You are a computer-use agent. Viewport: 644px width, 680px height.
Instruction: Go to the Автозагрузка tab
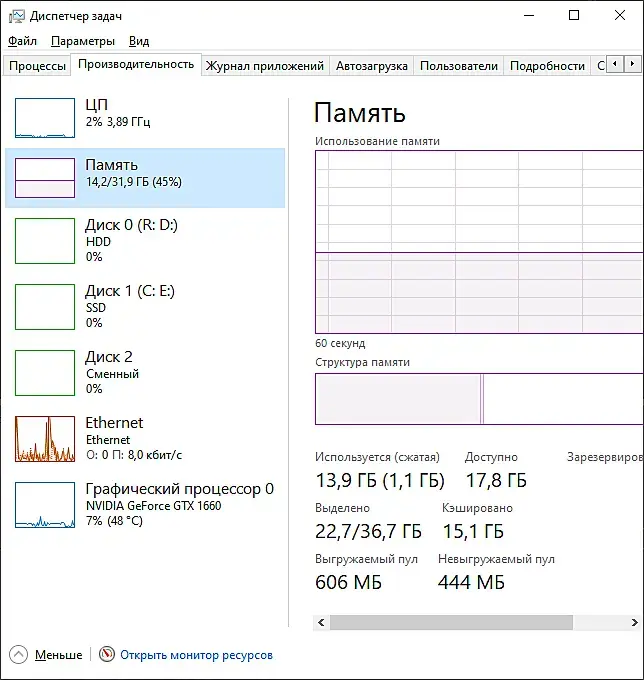pos(372,66)
